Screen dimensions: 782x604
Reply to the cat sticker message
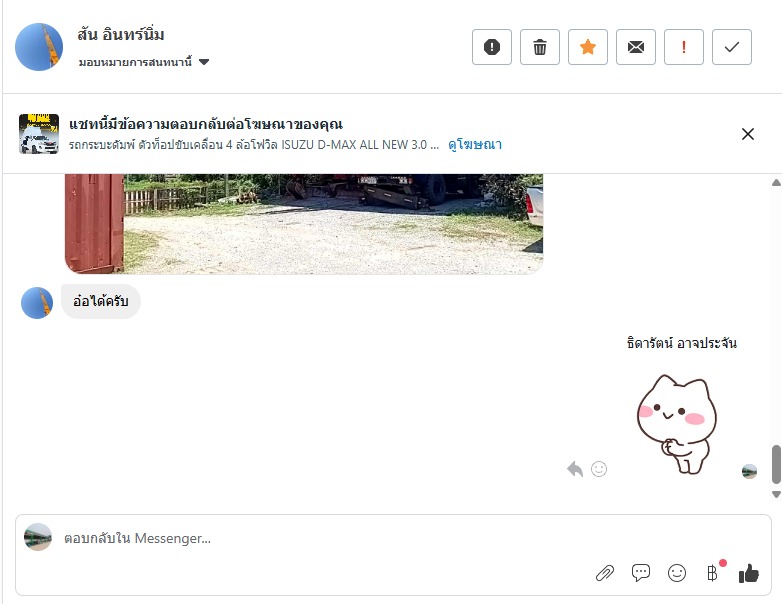point(575,469)
